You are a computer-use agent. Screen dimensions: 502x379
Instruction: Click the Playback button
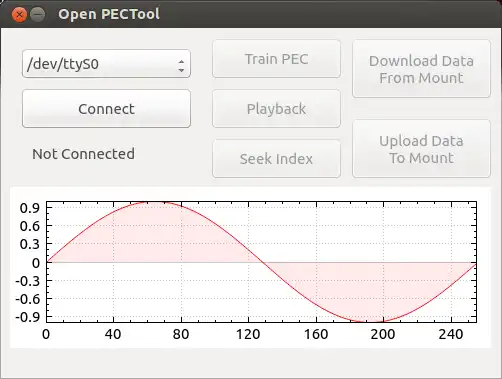[x=276, y=109]
